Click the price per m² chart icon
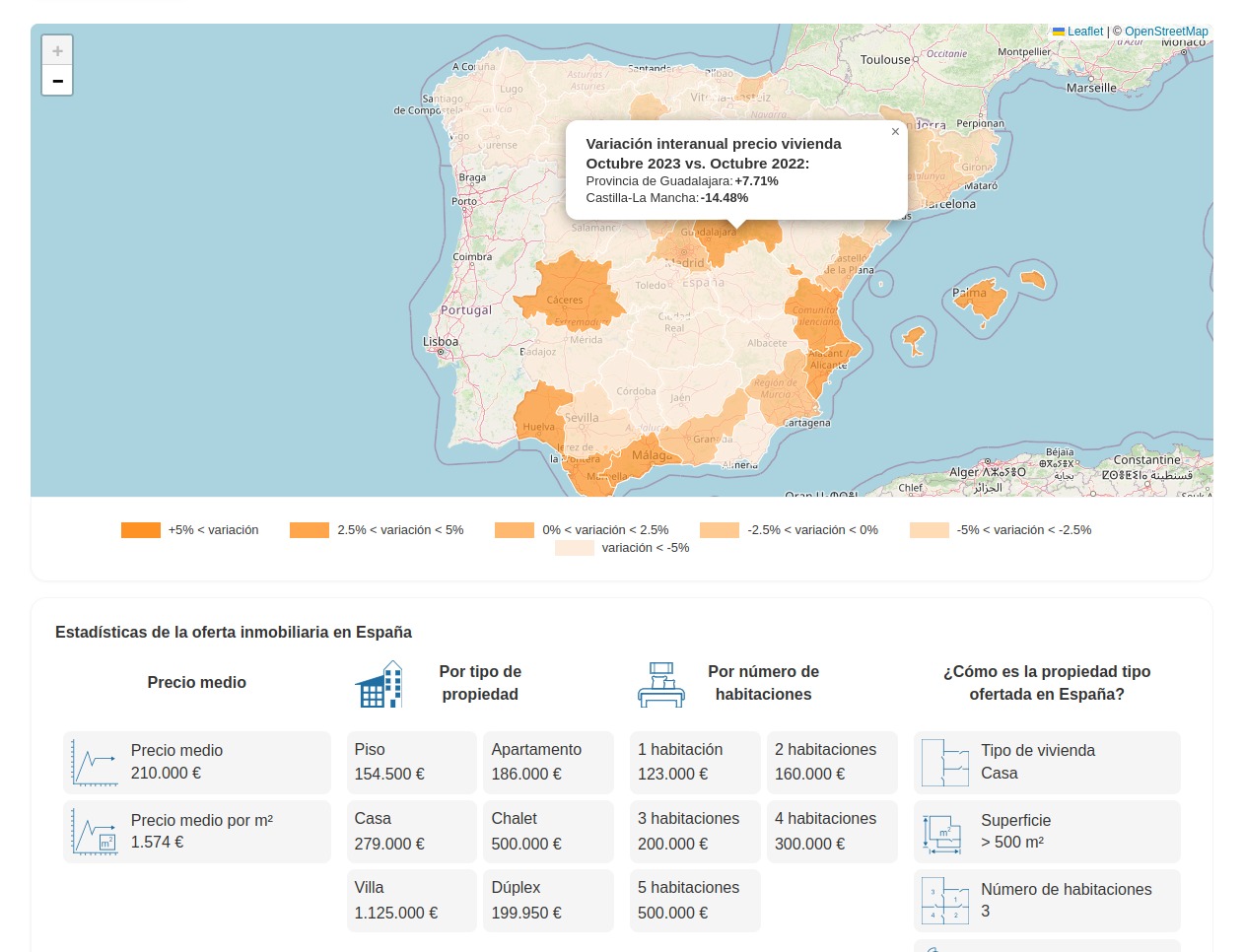The image size is (1244, 952). [x=95, y=833]
